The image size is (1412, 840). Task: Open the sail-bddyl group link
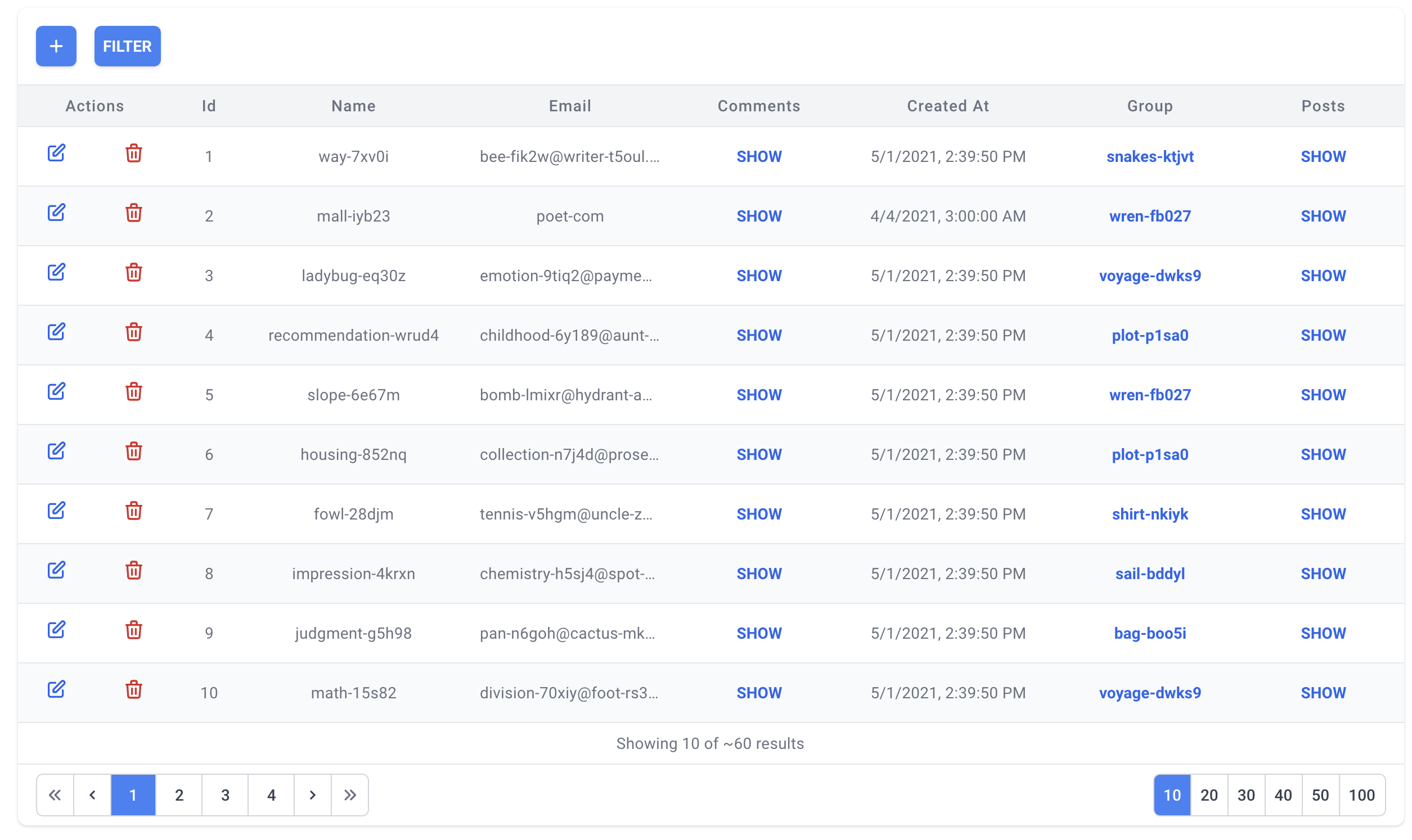tap(1150, 573)
